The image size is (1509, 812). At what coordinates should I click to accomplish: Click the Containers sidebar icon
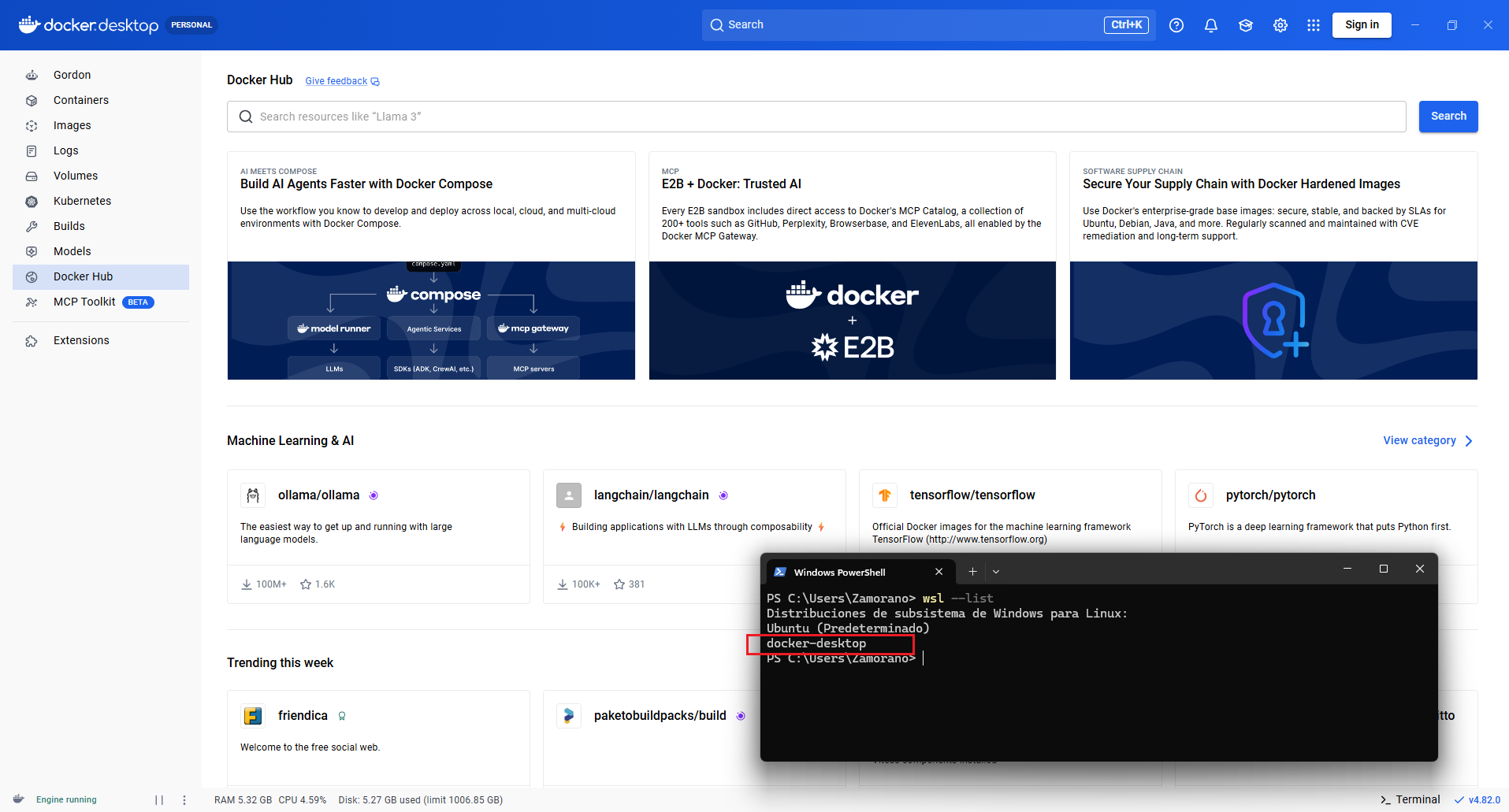pyautogui.click(x=32, y=100)
